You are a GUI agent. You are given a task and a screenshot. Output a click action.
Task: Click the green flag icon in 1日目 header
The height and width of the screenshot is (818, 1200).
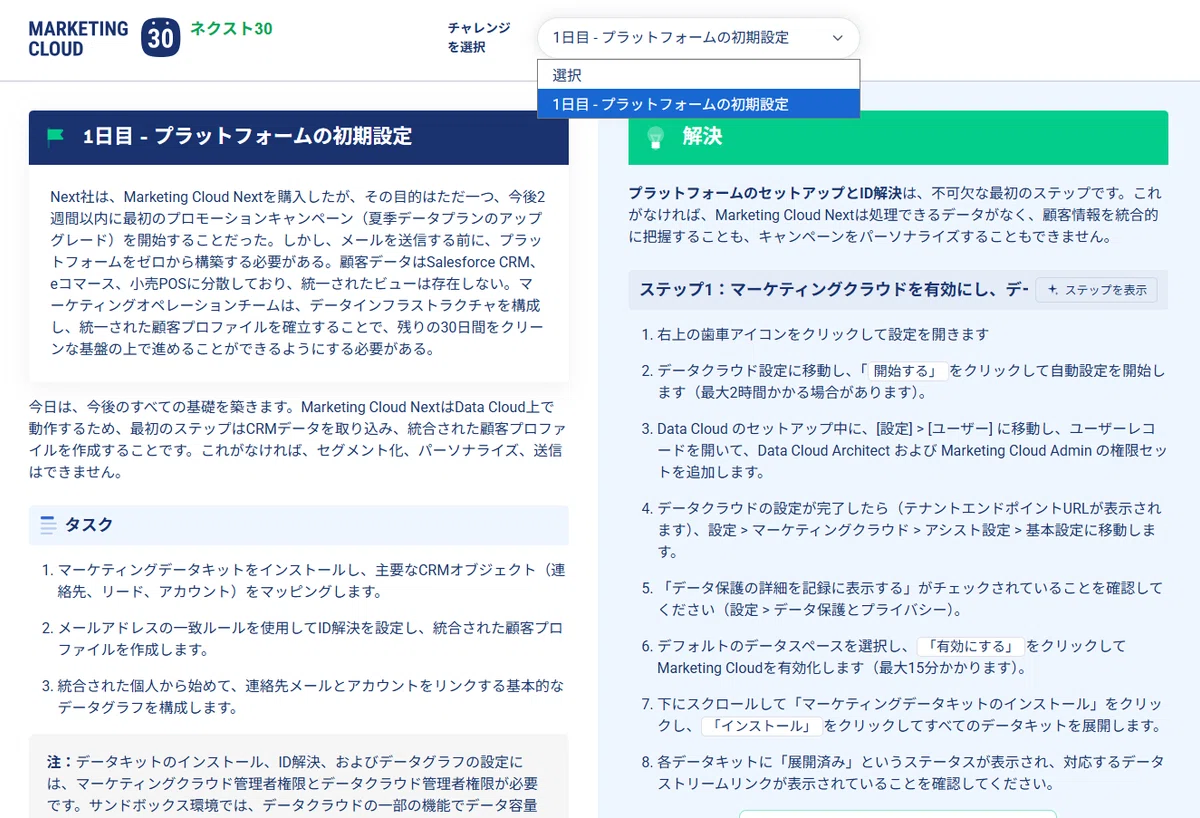pyautogui.click(x=56, y=137)
